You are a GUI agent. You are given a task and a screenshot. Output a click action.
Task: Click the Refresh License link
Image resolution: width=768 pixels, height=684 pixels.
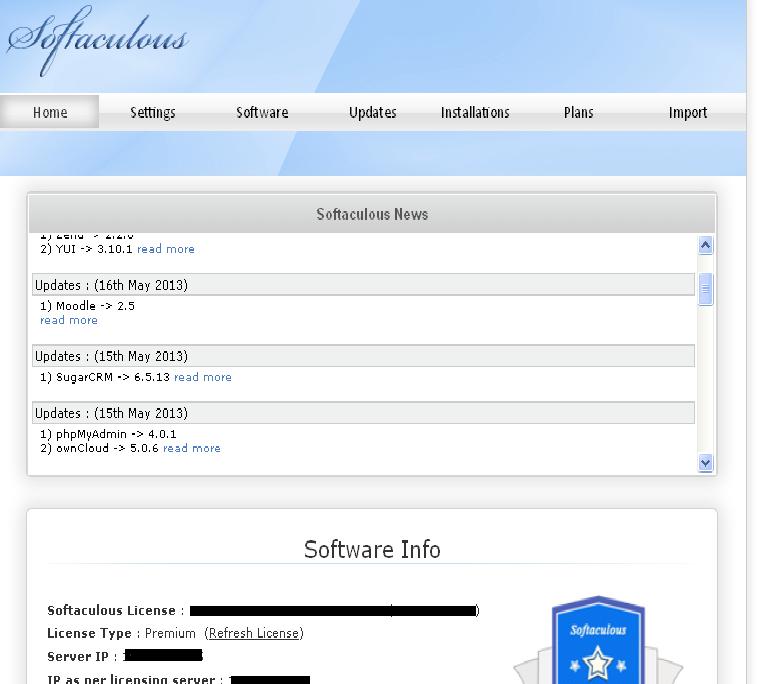[x=254, y=633]
